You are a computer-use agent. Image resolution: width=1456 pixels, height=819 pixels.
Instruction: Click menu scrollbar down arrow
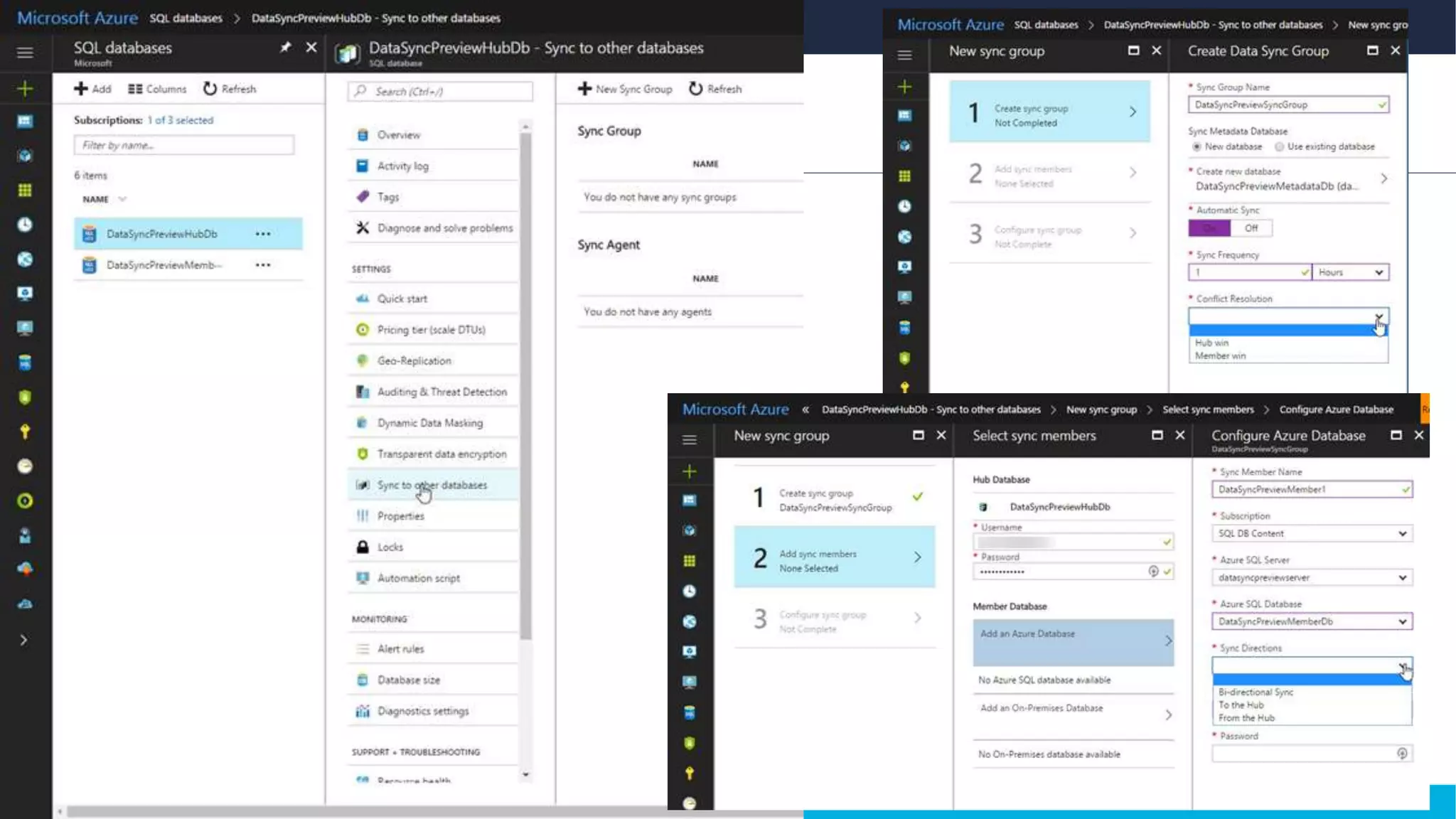tap(525, 775)
